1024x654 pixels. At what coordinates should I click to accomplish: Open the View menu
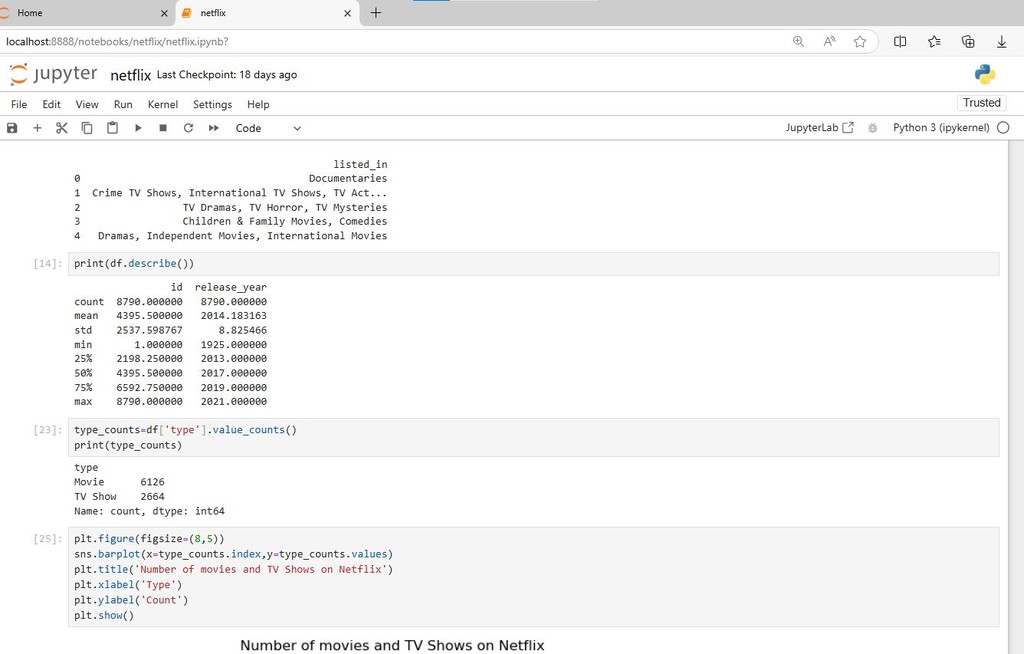(x=87, y=105)
